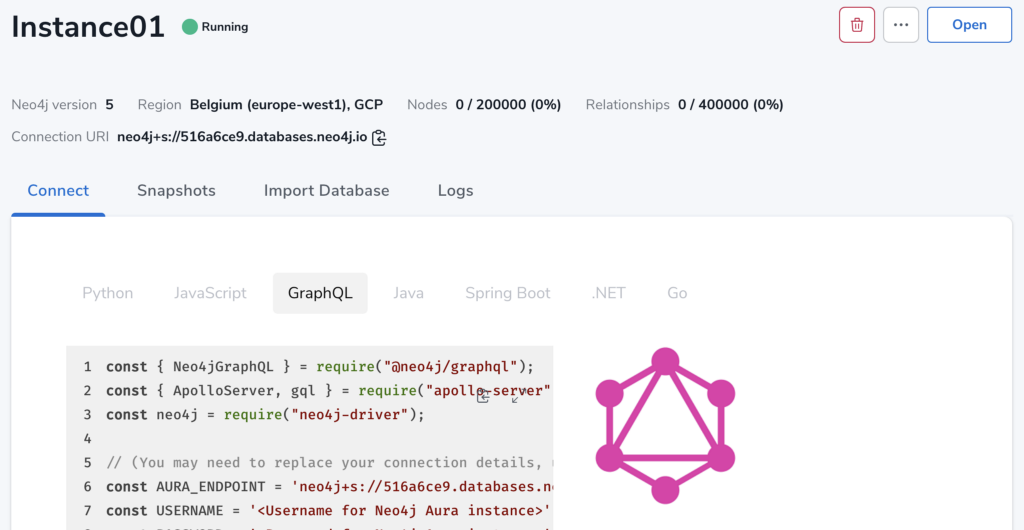Viewport: 1024px width, 530px height.
Task: Switch to the Snapshots tab
Action: [176, 191]
